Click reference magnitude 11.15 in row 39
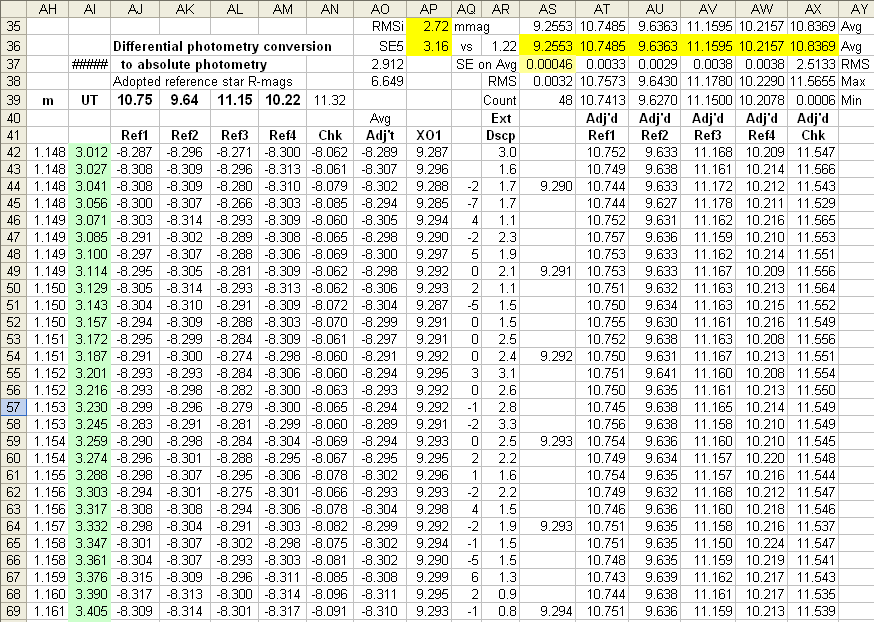Screen dimensions: 874x622 [234, 100]
